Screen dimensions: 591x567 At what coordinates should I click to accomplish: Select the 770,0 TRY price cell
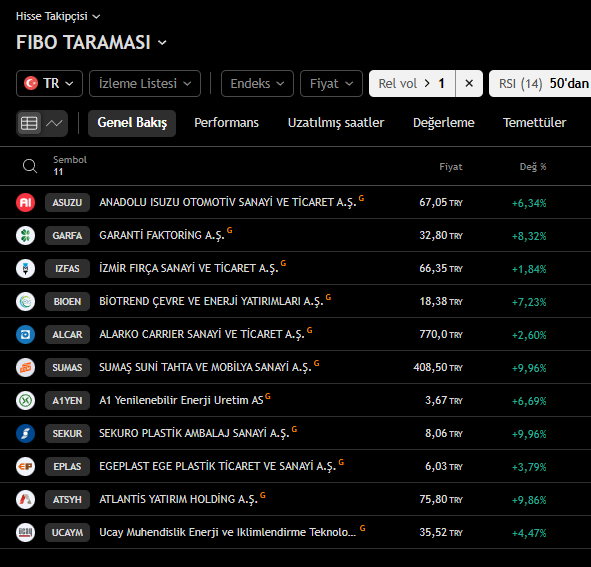tap(441, 334)
